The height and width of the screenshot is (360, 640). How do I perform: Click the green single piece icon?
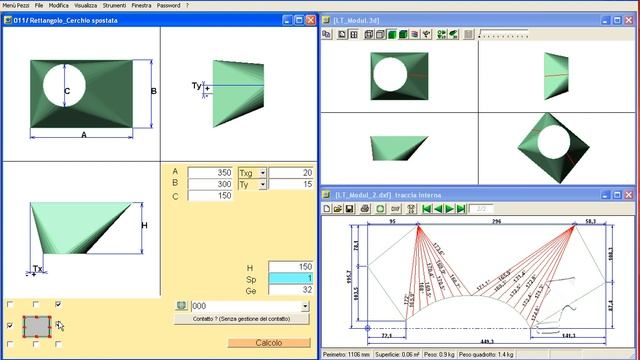(453, 35)
